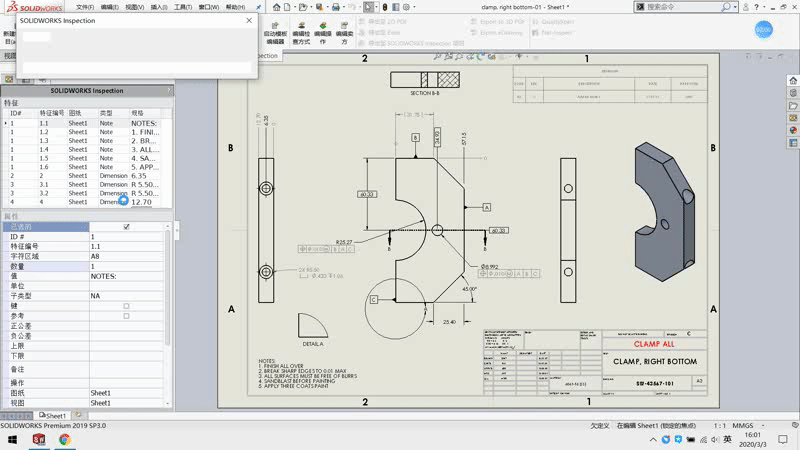This screenshot has height=450, width=800.
Task: Toggle the 已选的 (selected) checkbox
Action: 126,227
